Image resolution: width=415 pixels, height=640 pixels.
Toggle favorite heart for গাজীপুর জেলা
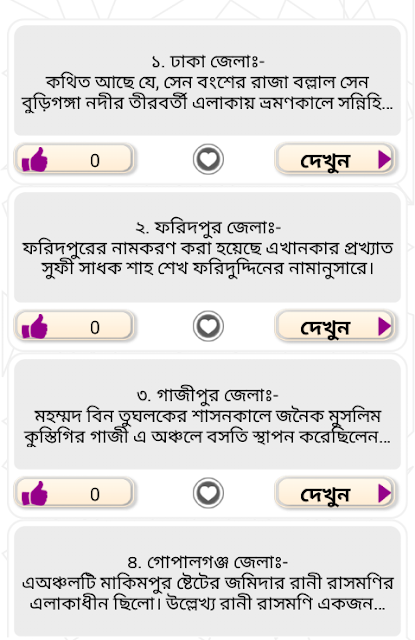[208, 493]
